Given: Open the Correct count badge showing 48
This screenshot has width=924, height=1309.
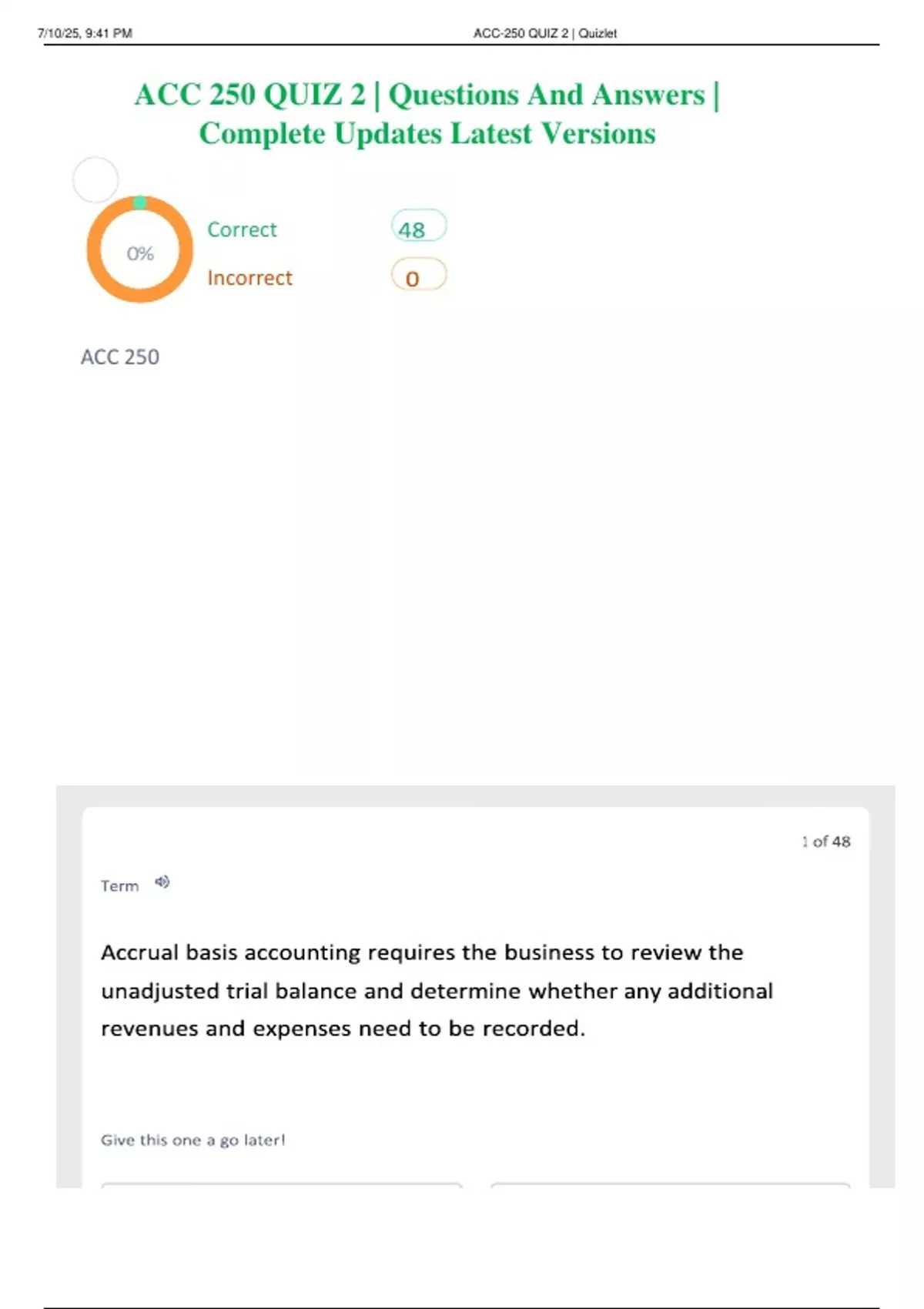Looking at the screenshot, I should 419,228.
